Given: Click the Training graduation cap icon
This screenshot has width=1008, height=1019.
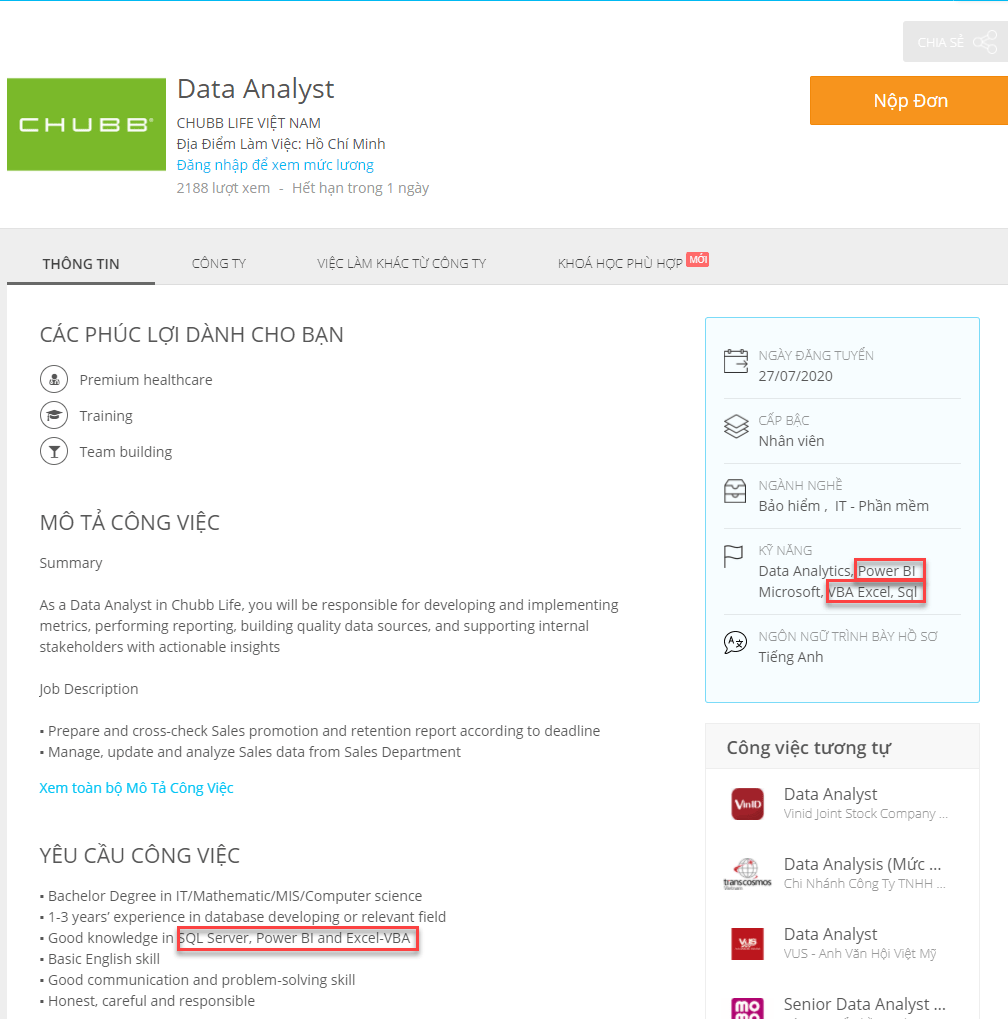Looking at the screenshot, I should (53, 416).
